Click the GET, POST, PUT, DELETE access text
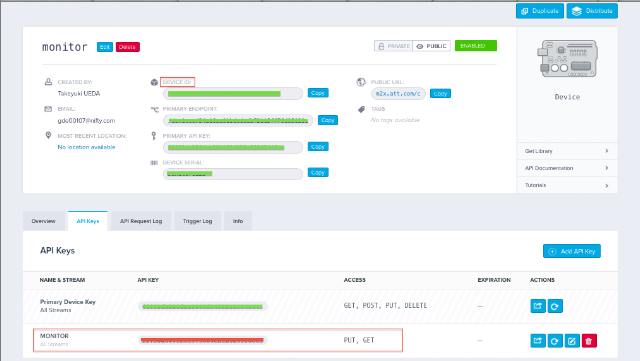This screenshot has height=361, width=640. pyautogui.click(x=385, y=305)
